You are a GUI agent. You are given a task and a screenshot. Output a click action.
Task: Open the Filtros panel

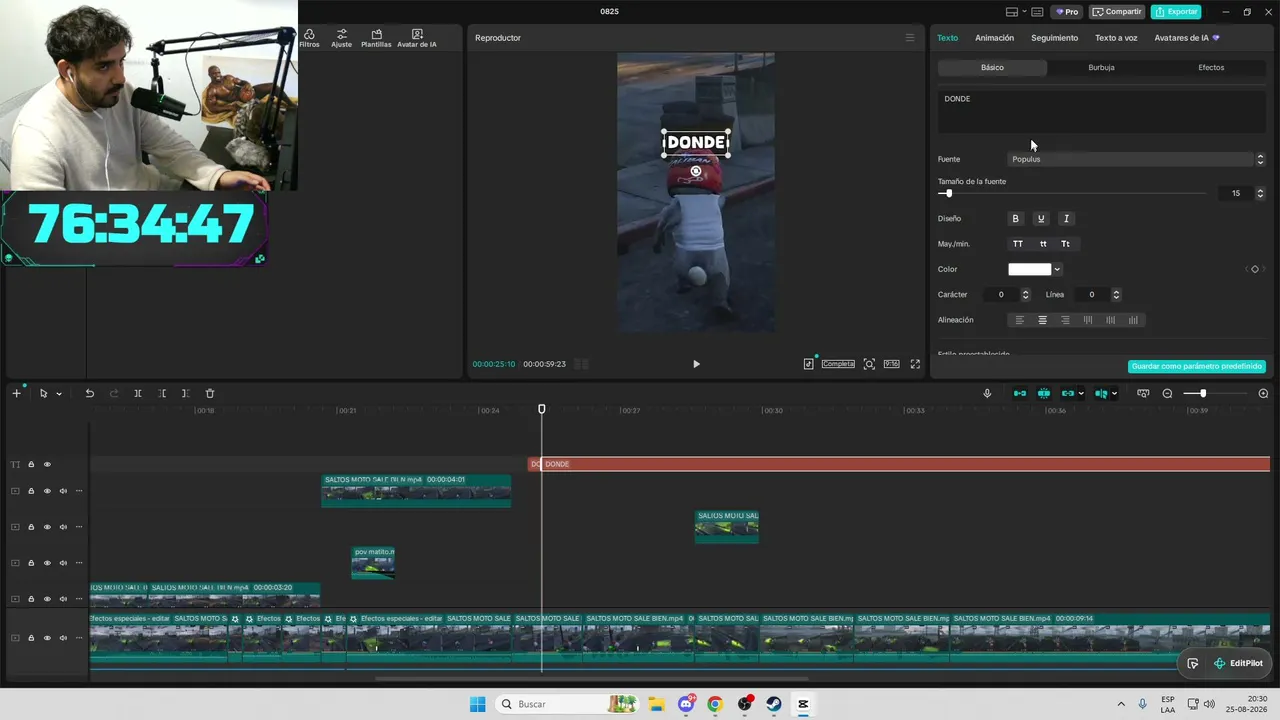click(309, 39)
